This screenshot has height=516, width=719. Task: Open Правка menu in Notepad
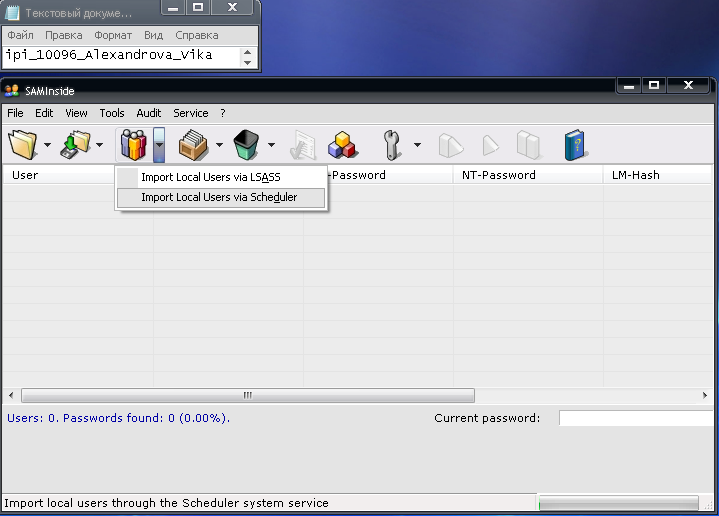(64, 35)
